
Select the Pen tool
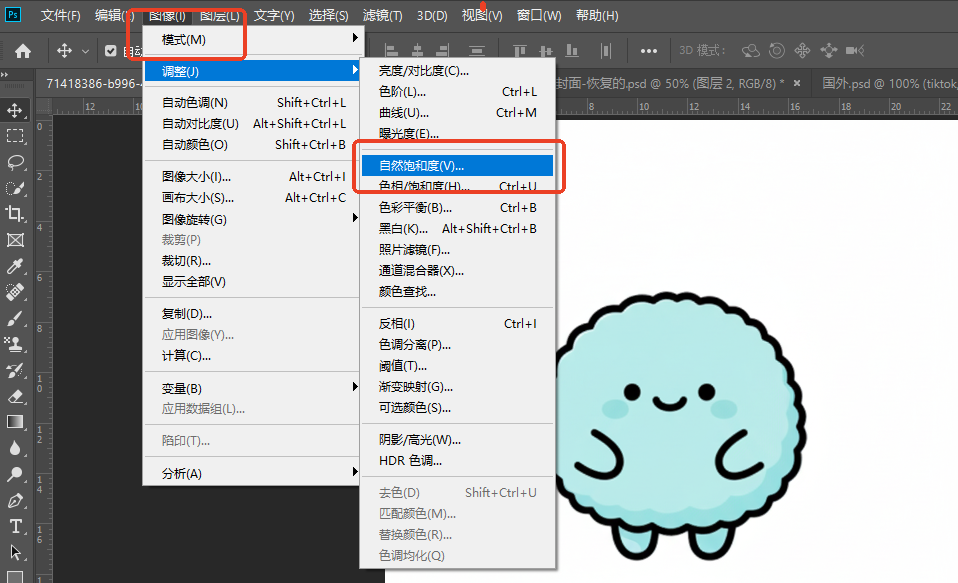click(x=15, y=500)
